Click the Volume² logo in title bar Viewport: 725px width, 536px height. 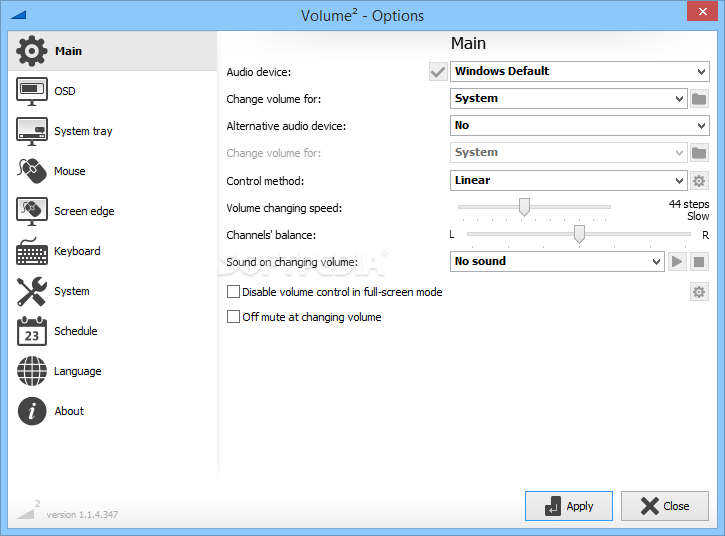(x=18, y=15)
